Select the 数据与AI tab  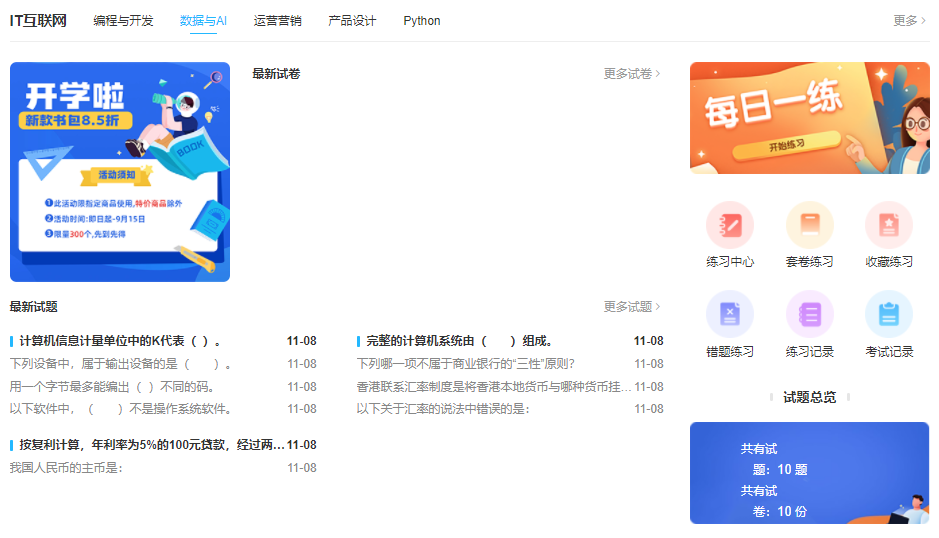pos(203,21)
